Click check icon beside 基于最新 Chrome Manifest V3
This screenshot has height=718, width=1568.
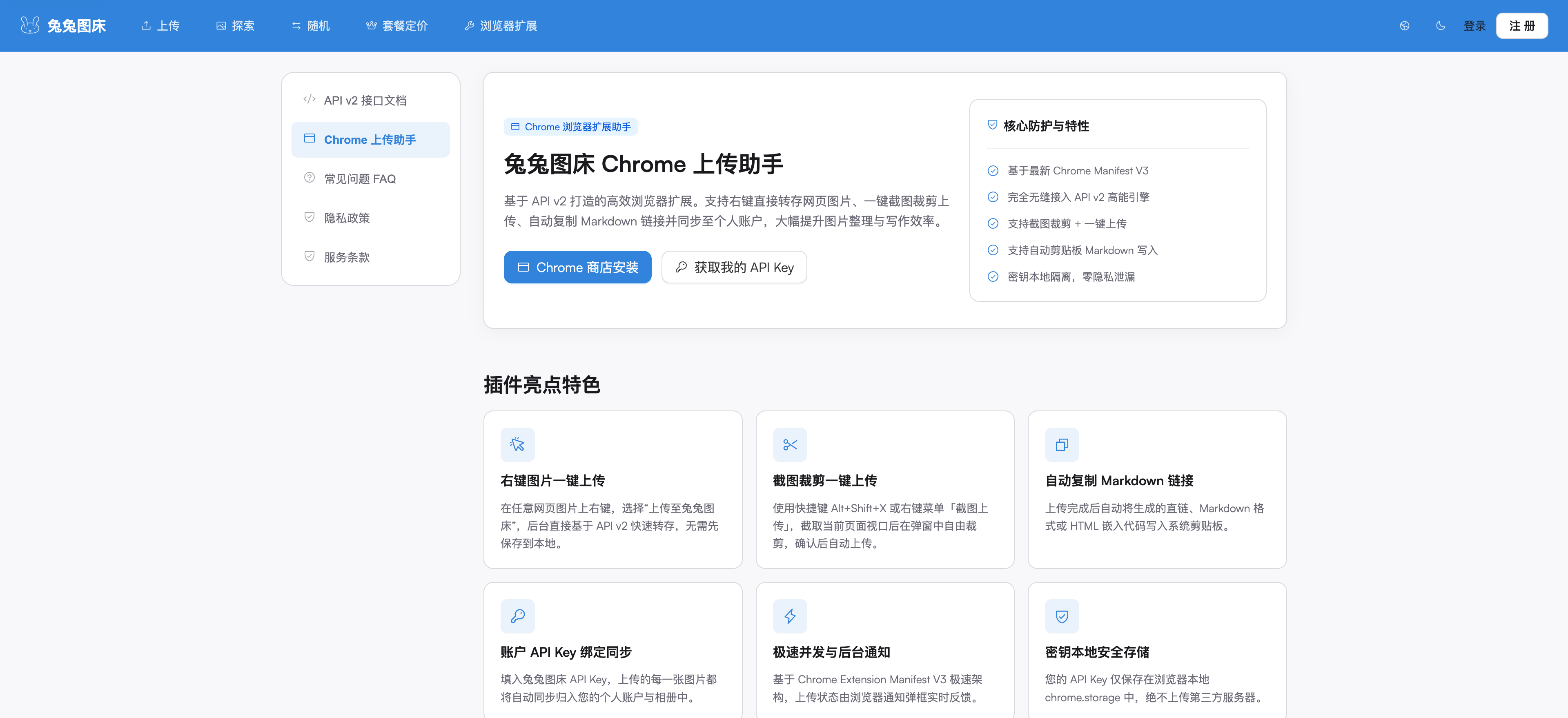click(993, 171)
